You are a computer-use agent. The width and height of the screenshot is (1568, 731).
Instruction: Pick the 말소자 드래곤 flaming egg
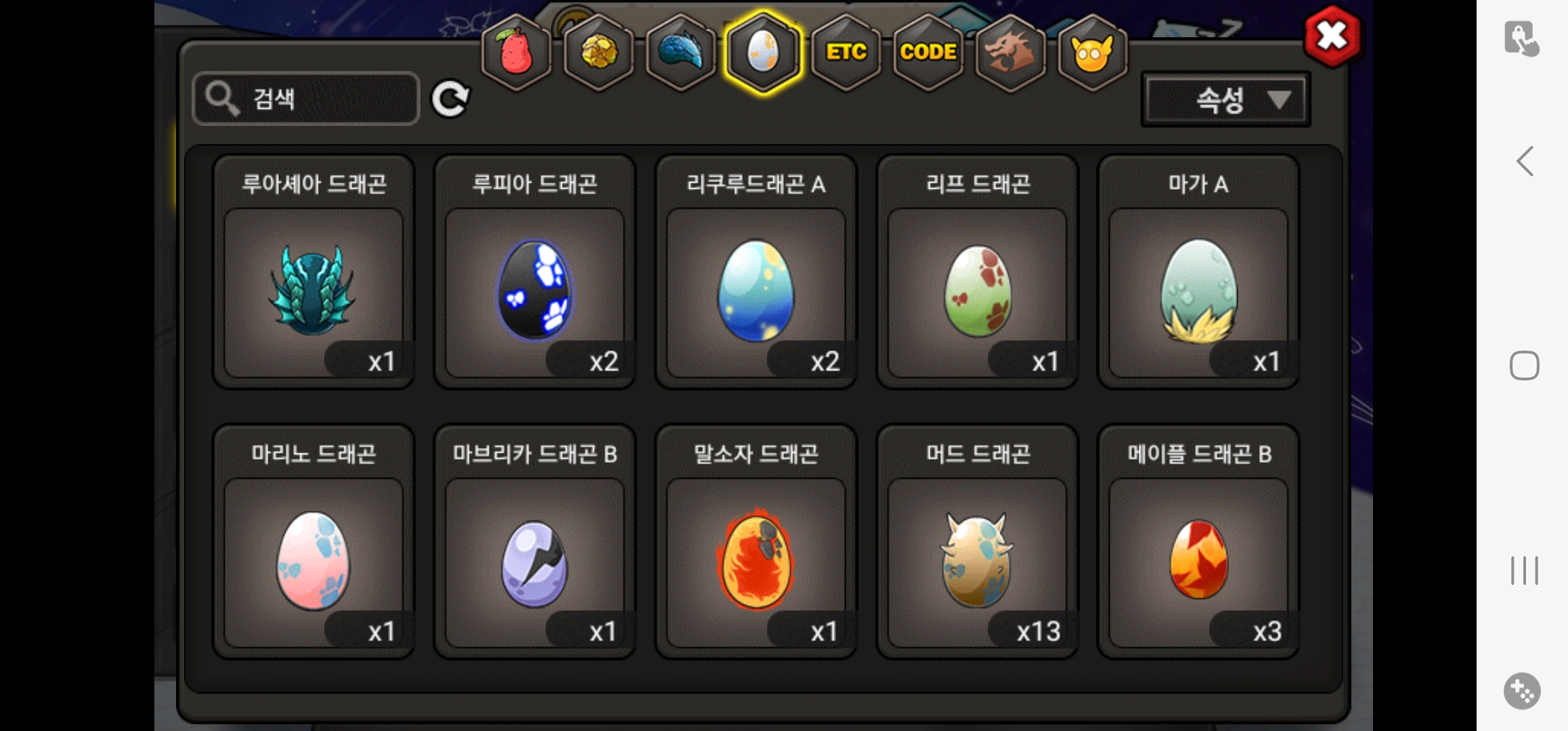coord(756,541)
